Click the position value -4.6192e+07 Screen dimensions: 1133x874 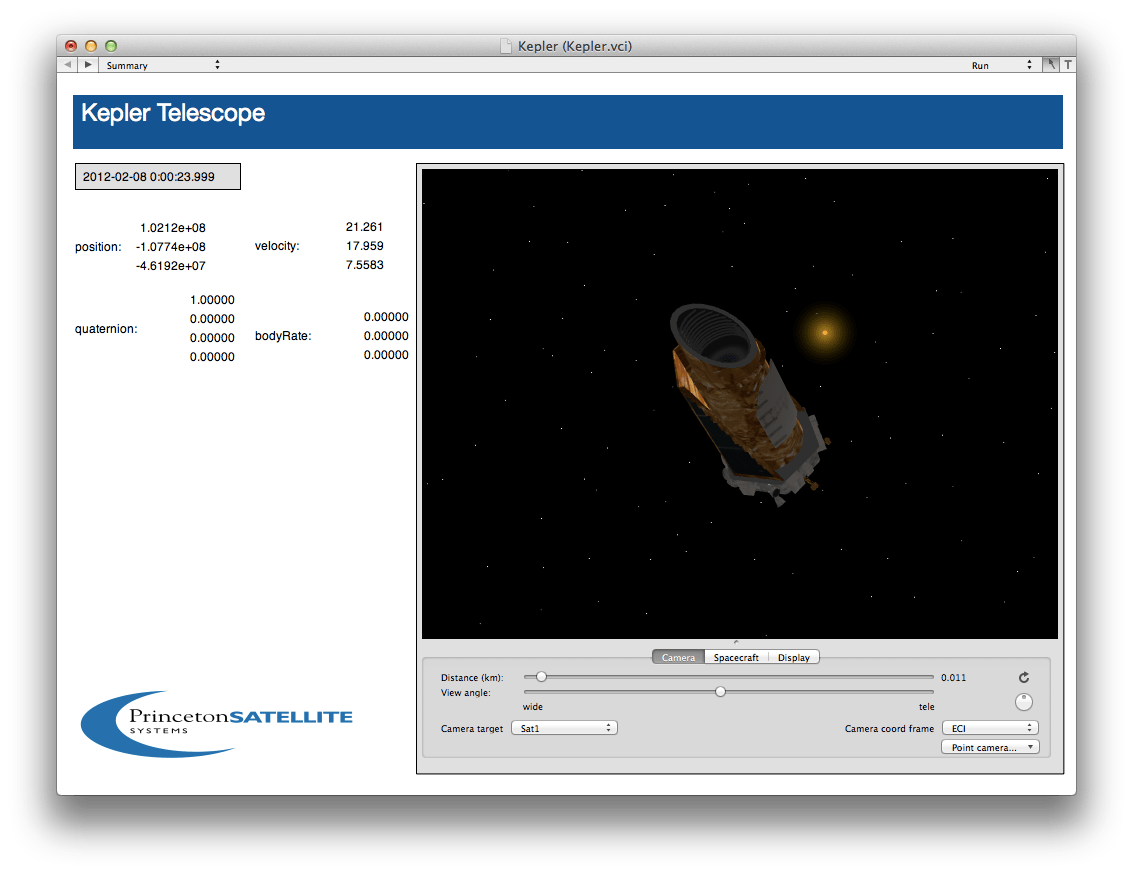tap(171, 265)
